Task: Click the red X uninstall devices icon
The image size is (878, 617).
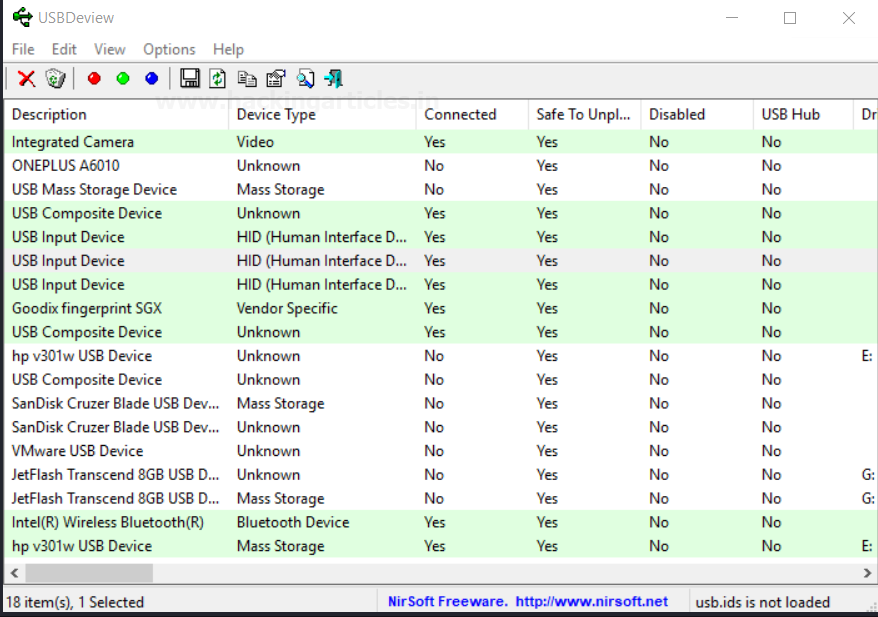Action: [26, 79]
